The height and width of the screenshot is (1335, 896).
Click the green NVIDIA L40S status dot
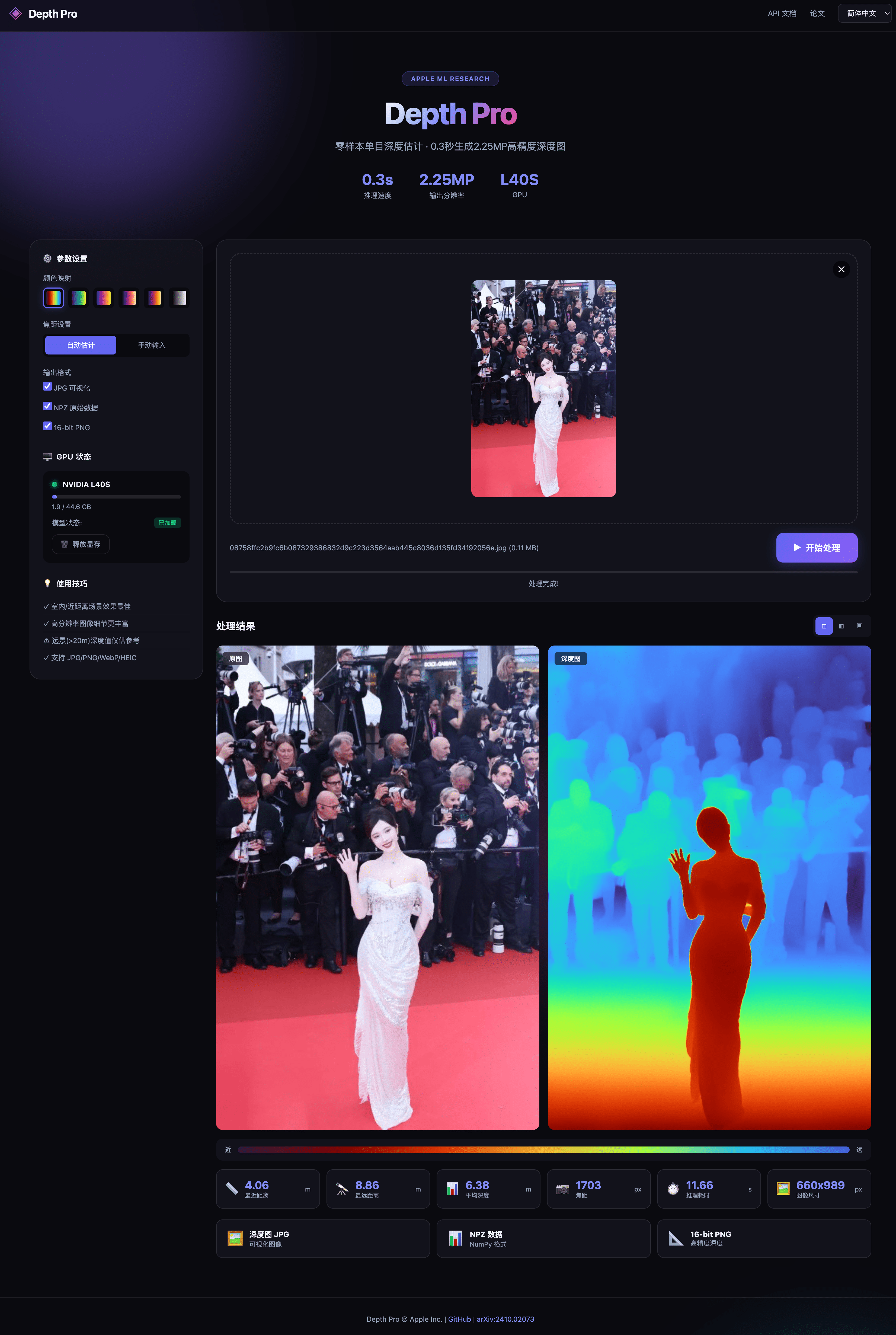55,485
